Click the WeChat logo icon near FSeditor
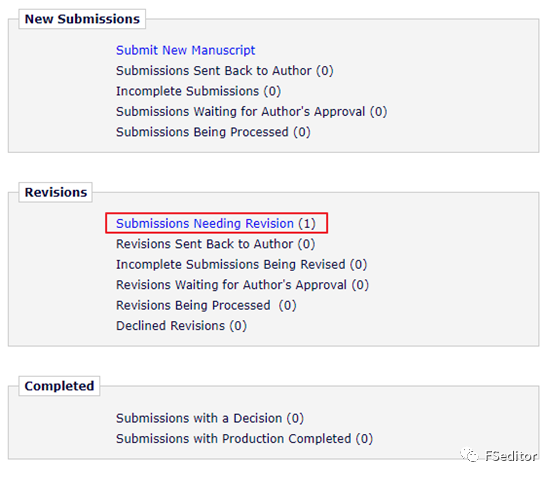Screen dimensions: 554x478 (x=470, y=455)
